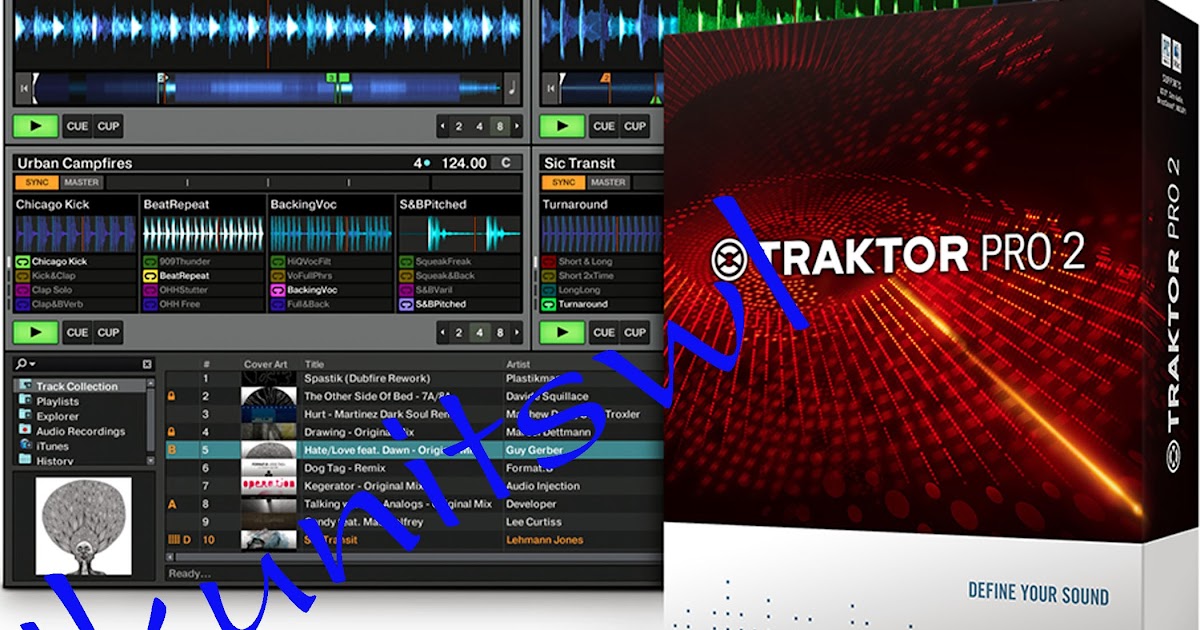This screenshot has width=1200, height=630.
Task: Trigger the Short & Long slot icon
Action: 549,262
